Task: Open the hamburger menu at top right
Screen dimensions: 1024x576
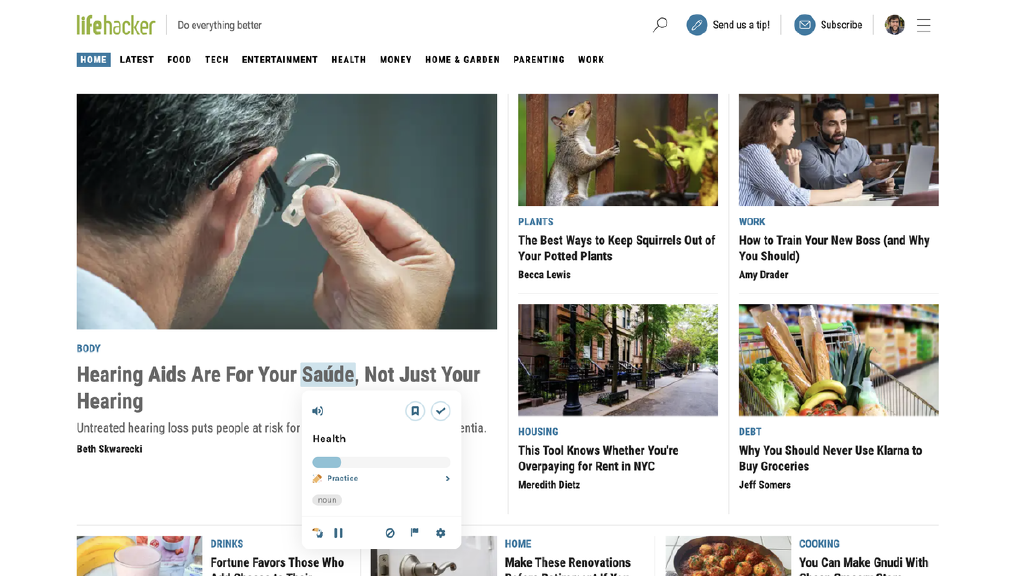Action: click(x=923, y=23)
